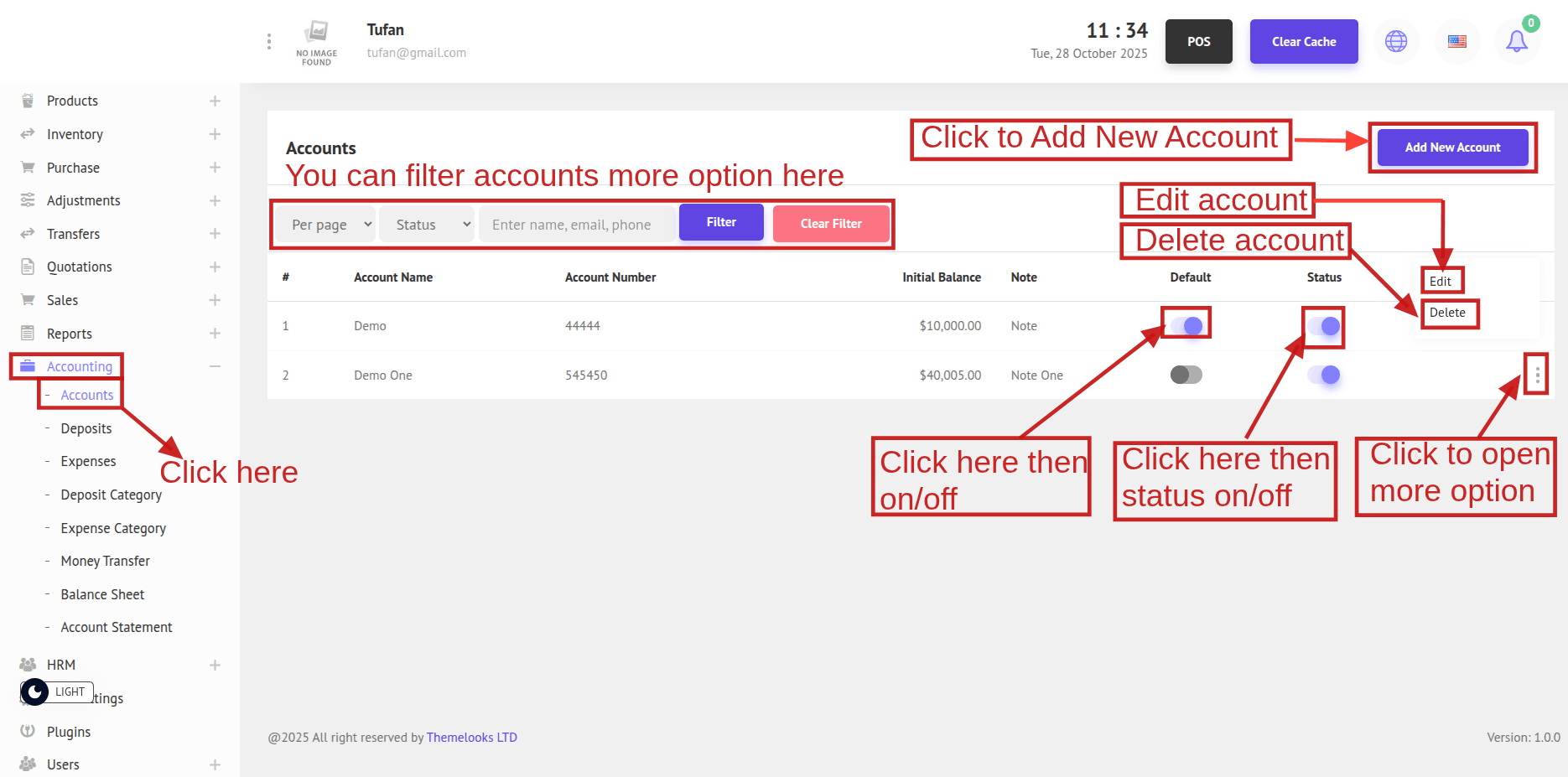The height and width of the screenshot is (777, 1568).
Task: Open Deposits under Accounting
Action: 86,428
